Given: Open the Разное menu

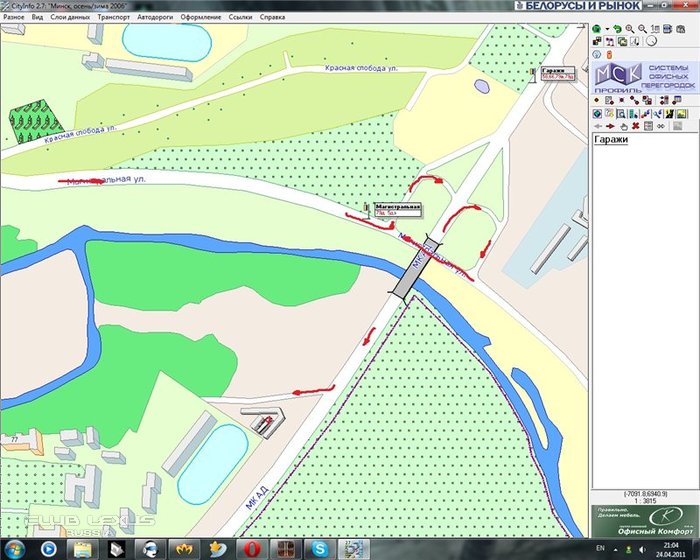Looking at the screenshot, I should [x=15, y=17].
